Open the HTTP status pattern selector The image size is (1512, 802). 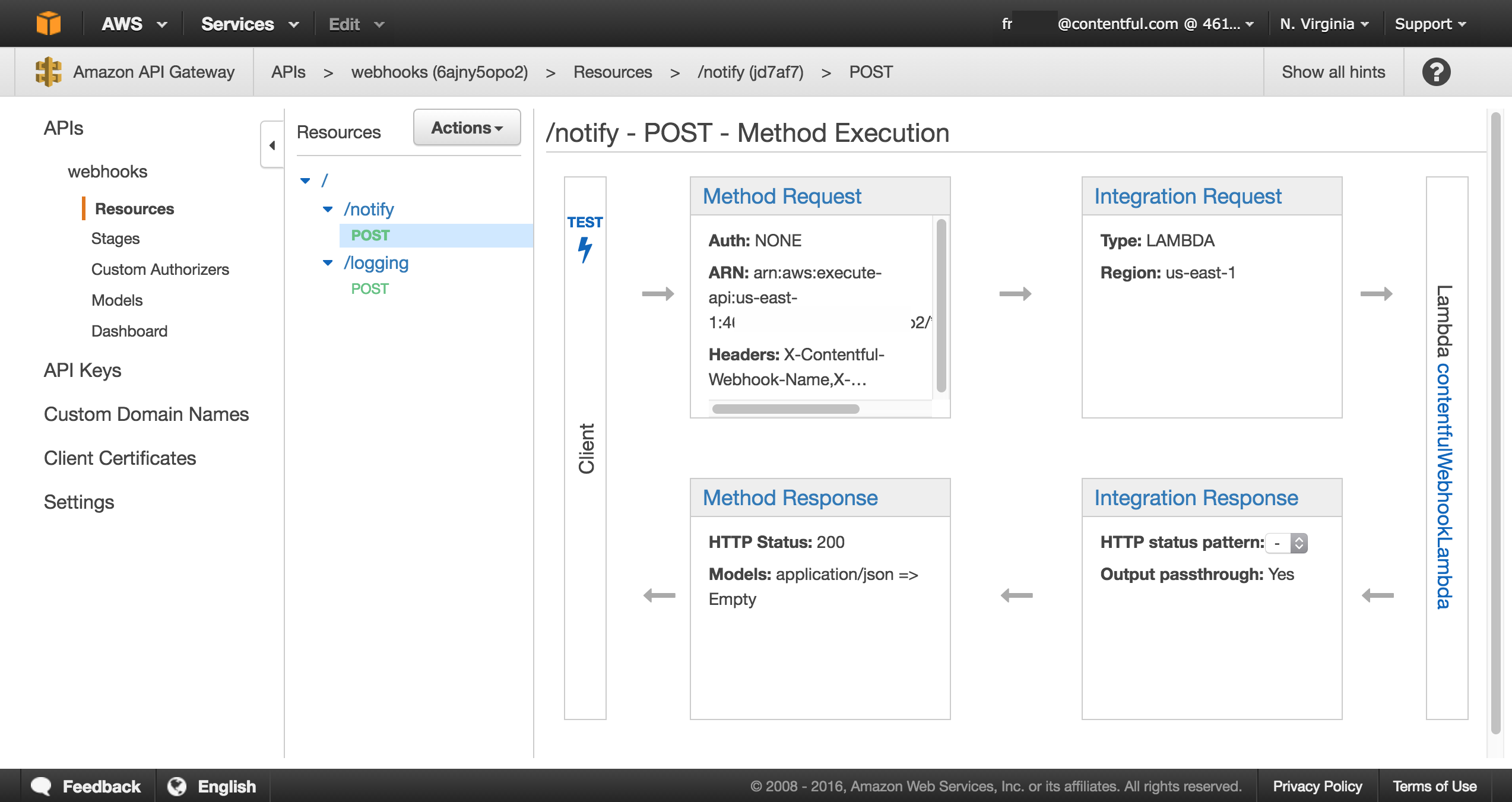pyautogui.click(x=1286, y=543)
